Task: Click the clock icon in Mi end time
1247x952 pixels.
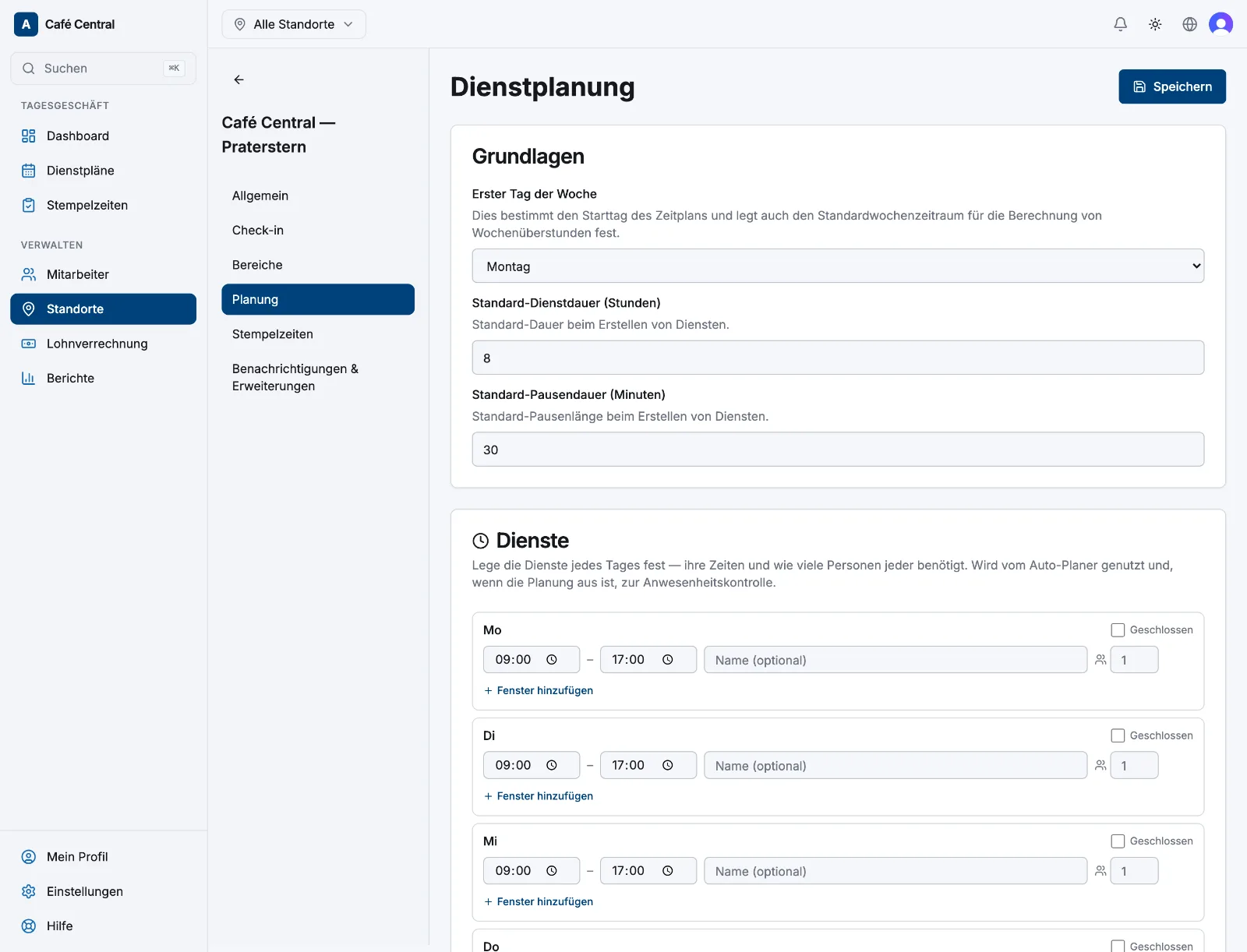Action: [668, 871]
